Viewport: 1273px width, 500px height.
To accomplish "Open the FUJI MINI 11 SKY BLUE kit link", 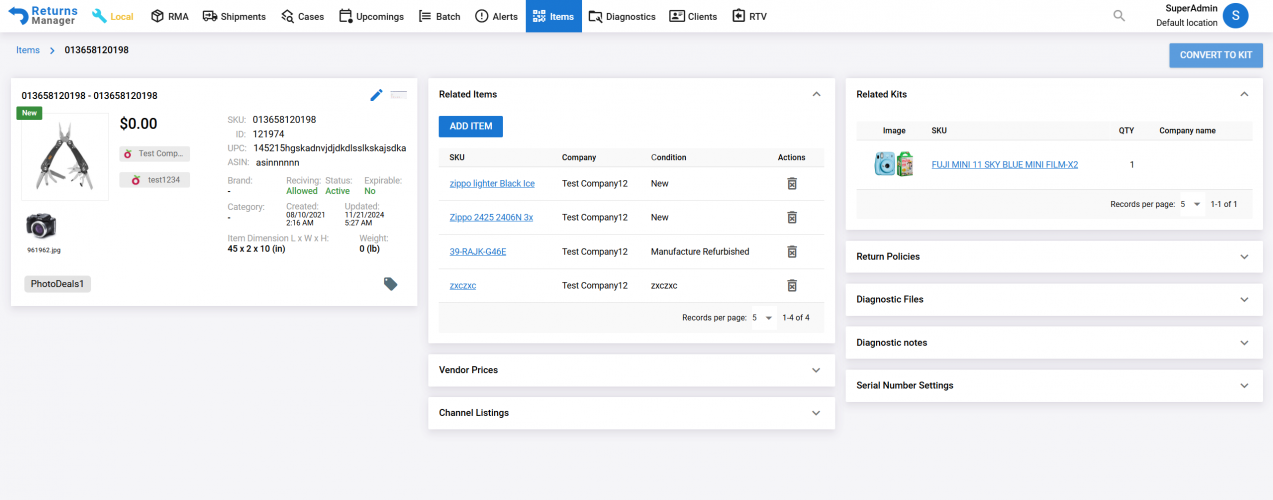I will (1004, 165).
